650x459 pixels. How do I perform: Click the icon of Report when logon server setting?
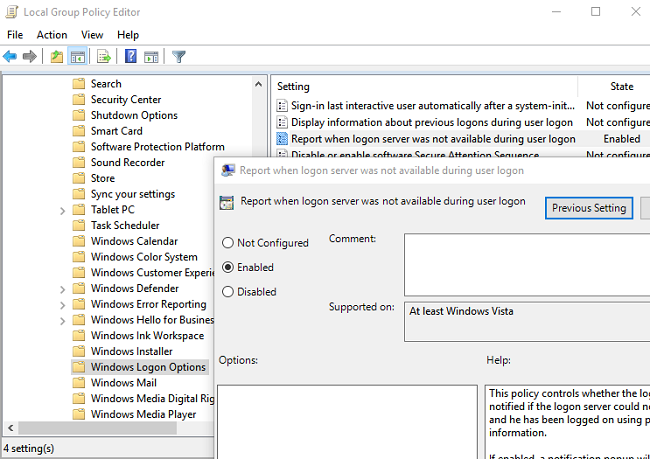pos(282,138)
